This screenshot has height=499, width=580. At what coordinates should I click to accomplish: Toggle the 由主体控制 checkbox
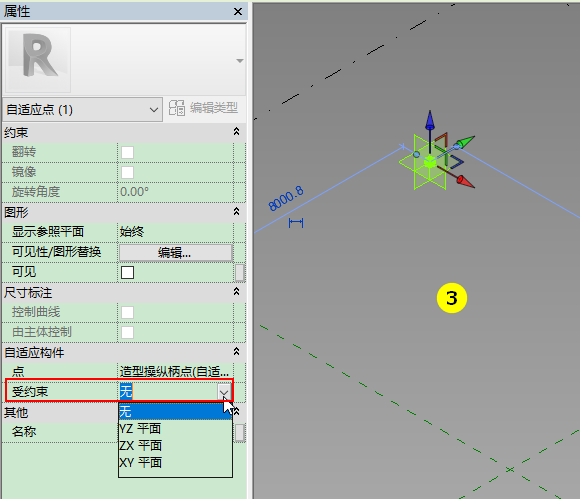127,332
